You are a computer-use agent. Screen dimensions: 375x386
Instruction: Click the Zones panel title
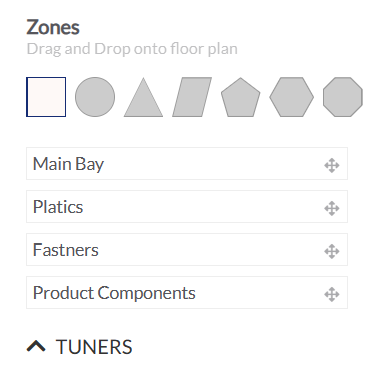(53, 27)
